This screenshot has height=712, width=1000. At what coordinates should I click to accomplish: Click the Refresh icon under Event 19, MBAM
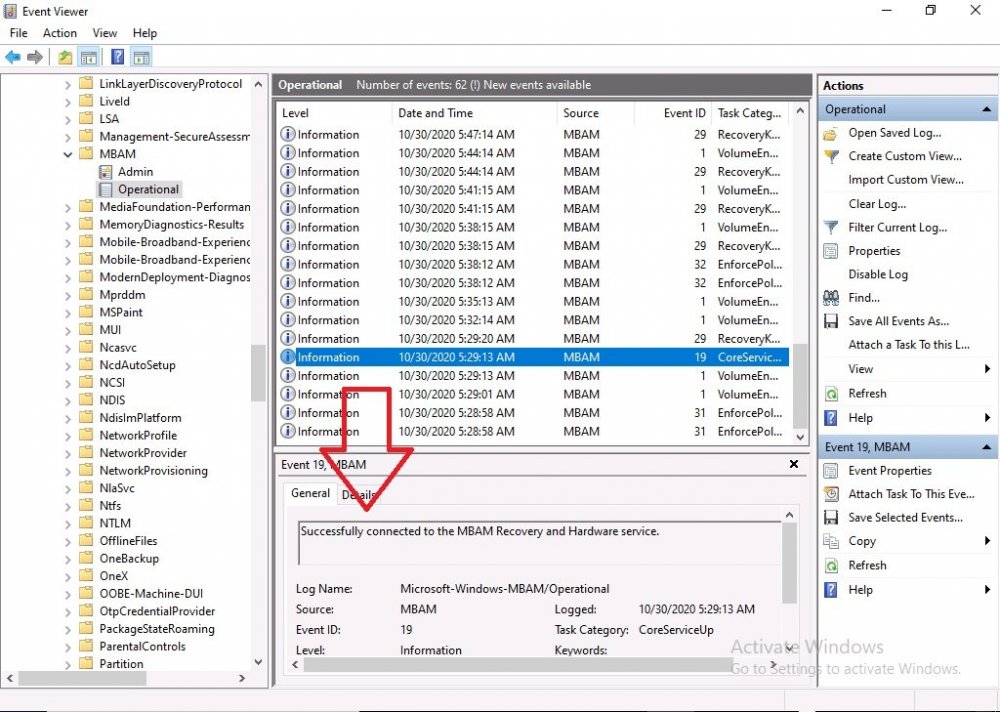831,565
